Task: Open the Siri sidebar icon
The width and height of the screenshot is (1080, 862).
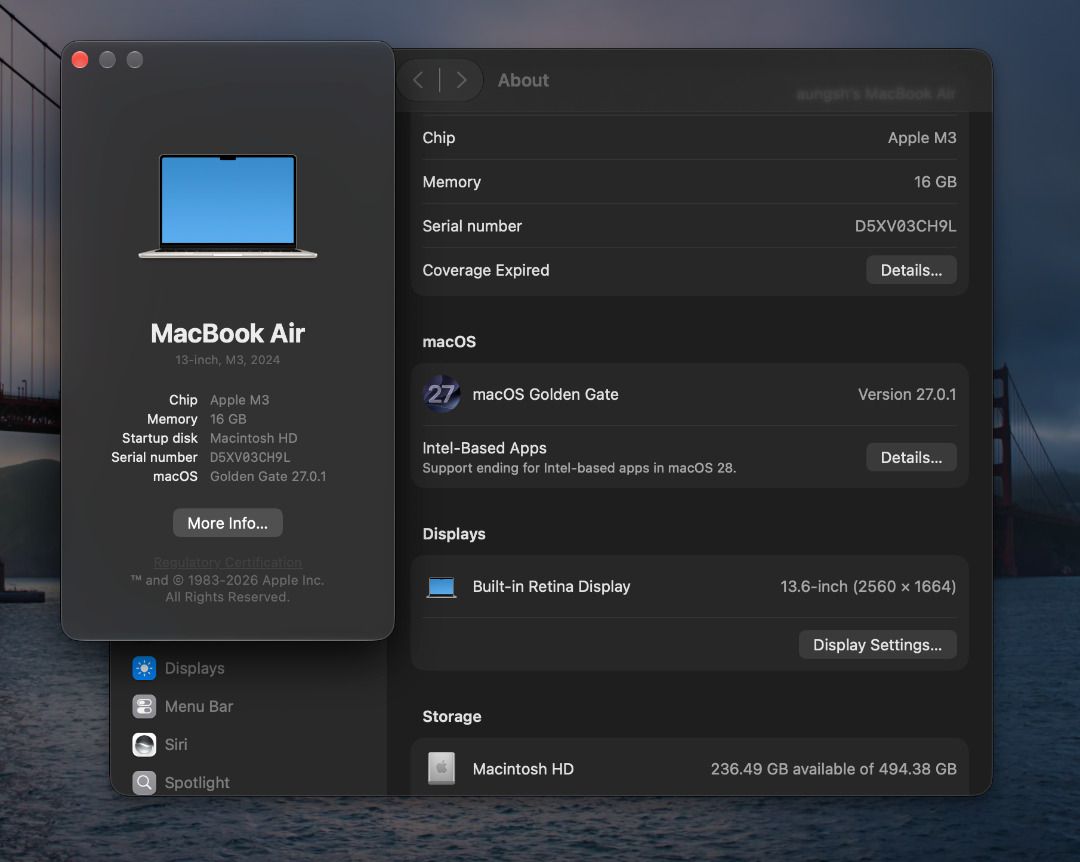Action: point(144,744)
